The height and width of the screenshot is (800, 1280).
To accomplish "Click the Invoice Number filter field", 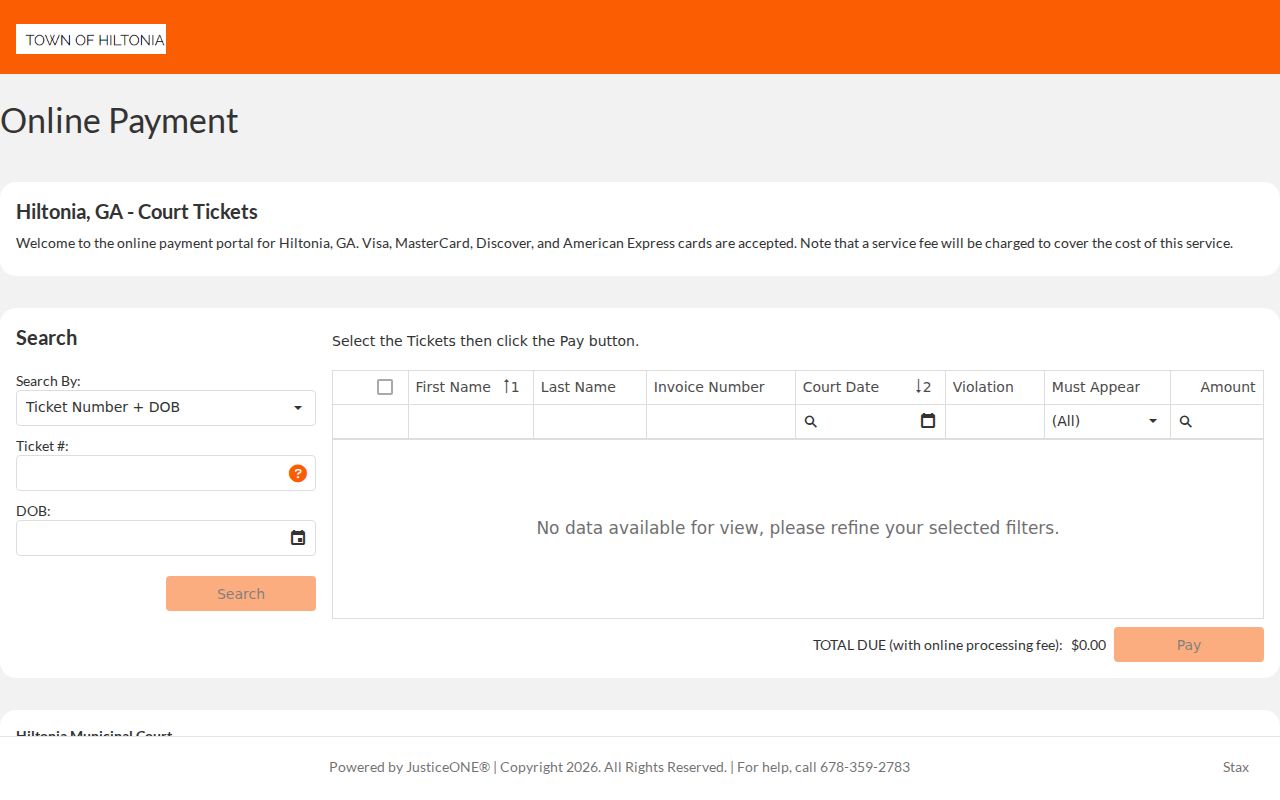I will click(721, 421).
